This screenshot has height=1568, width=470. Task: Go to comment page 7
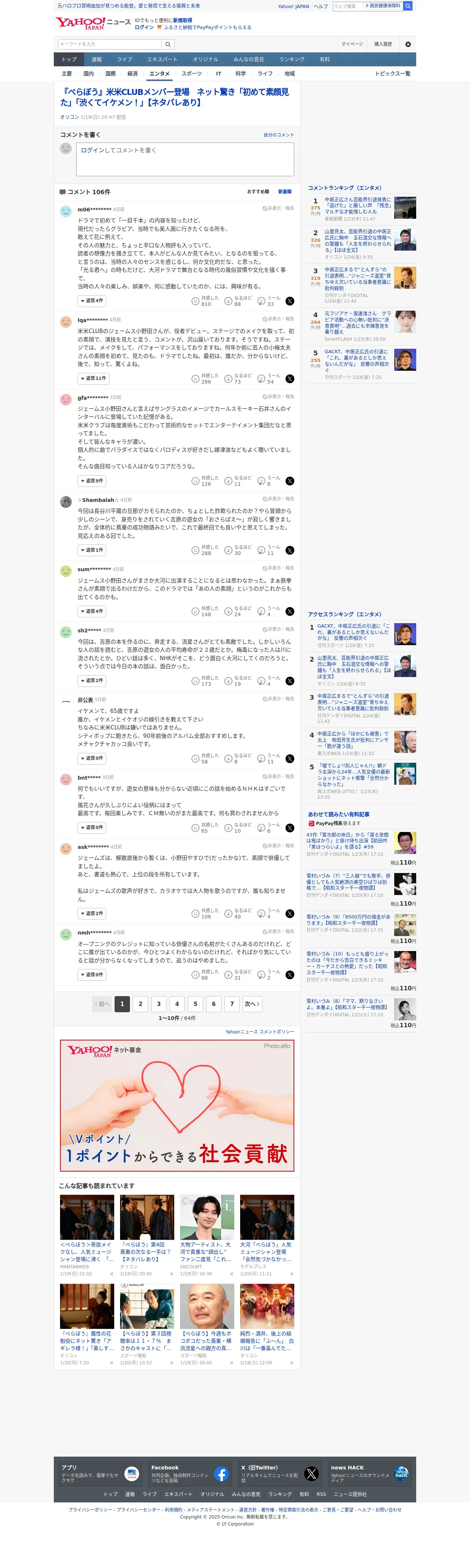[232, 1004]
